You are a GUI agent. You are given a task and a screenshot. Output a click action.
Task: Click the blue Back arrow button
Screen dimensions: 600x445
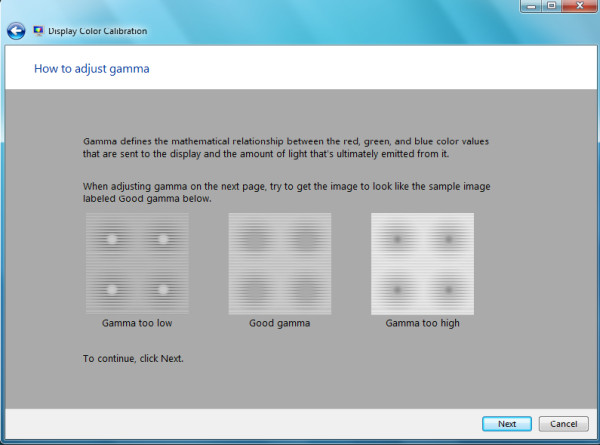[16, 31]
